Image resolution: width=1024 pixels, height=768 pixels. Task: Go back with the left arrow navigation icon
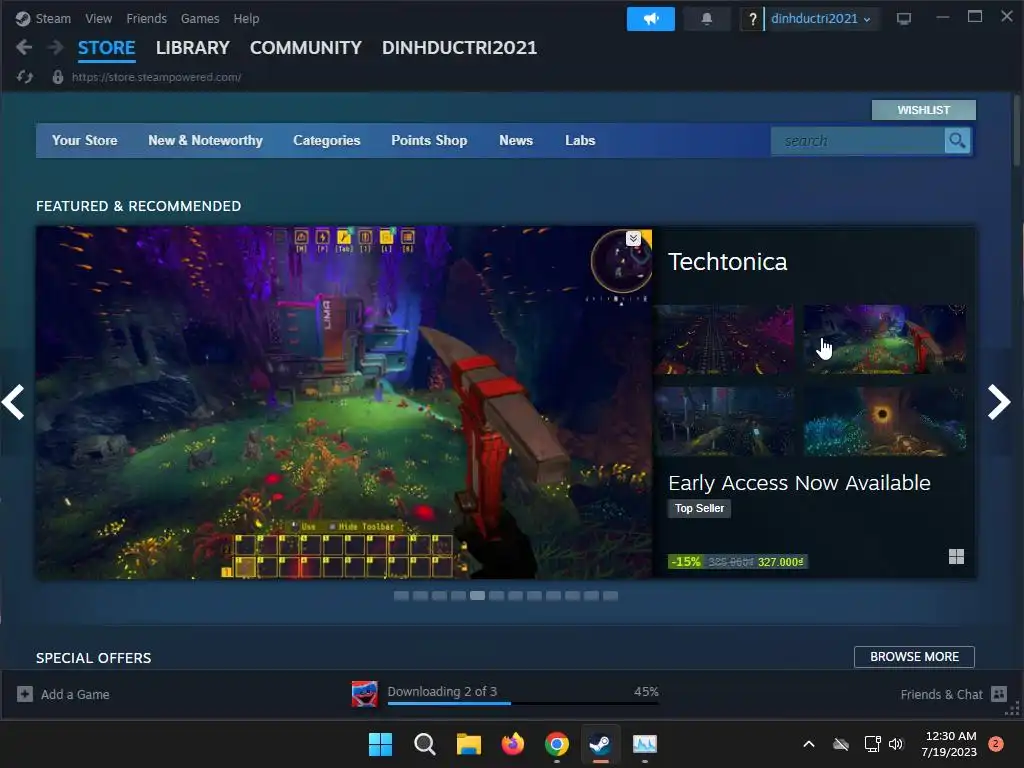[x=24, y=47]
